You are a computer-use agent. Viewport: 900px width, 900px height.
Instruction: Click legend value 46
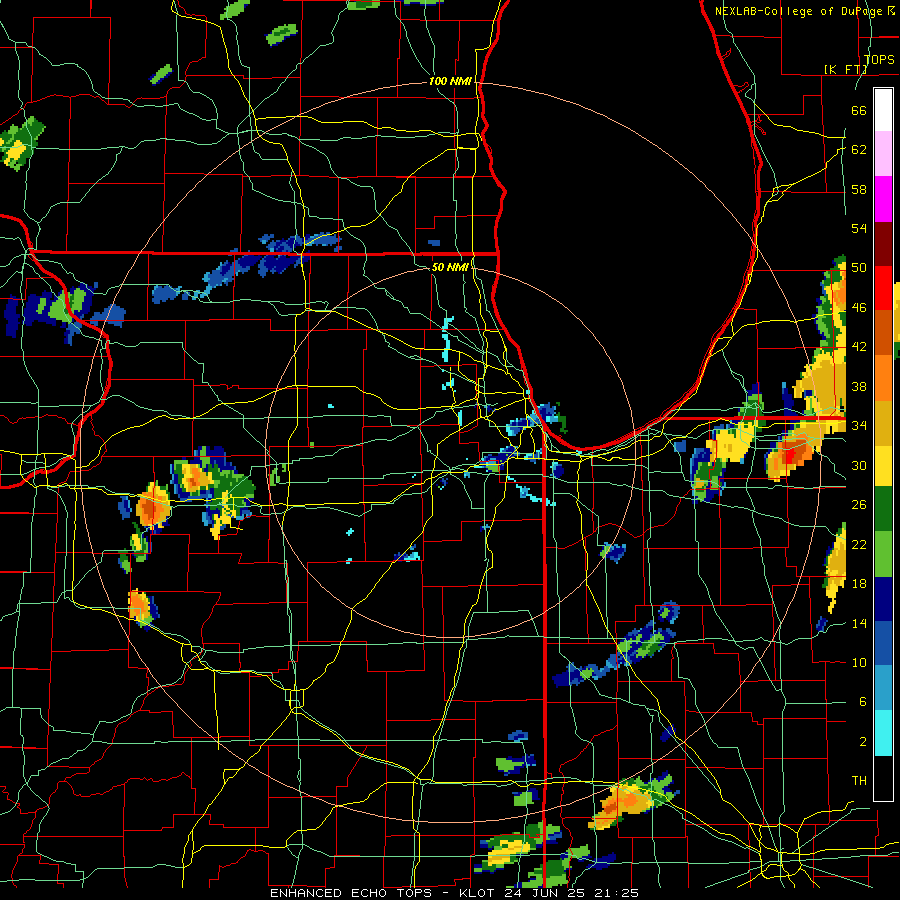859,308
